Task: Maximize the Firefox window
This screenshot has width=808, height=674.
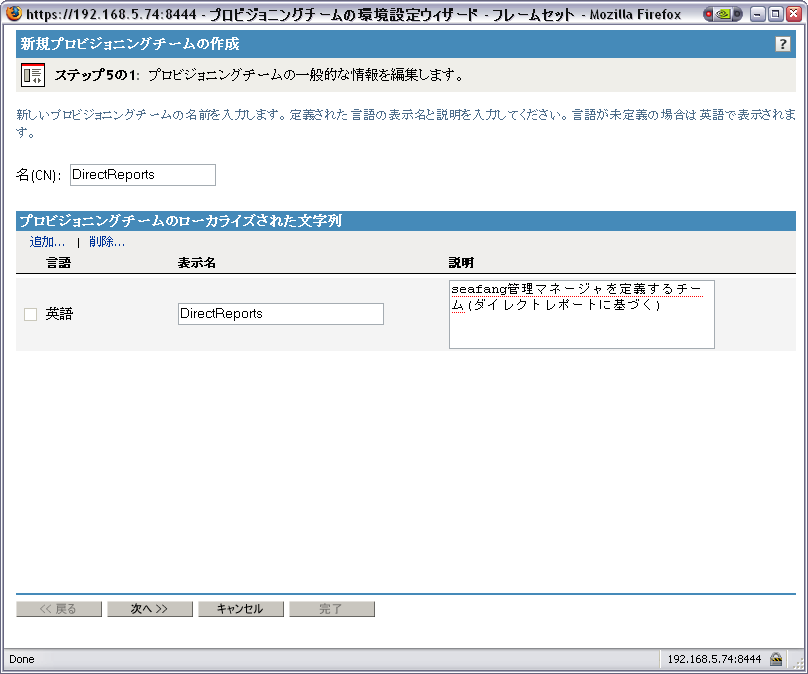Action: click(x=775, y=14)
